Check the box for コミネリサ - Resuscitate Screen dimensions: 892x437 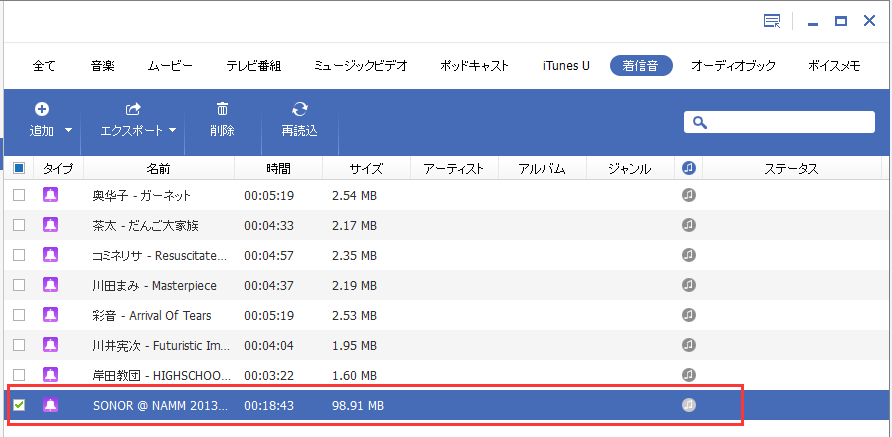pos(19,255)
